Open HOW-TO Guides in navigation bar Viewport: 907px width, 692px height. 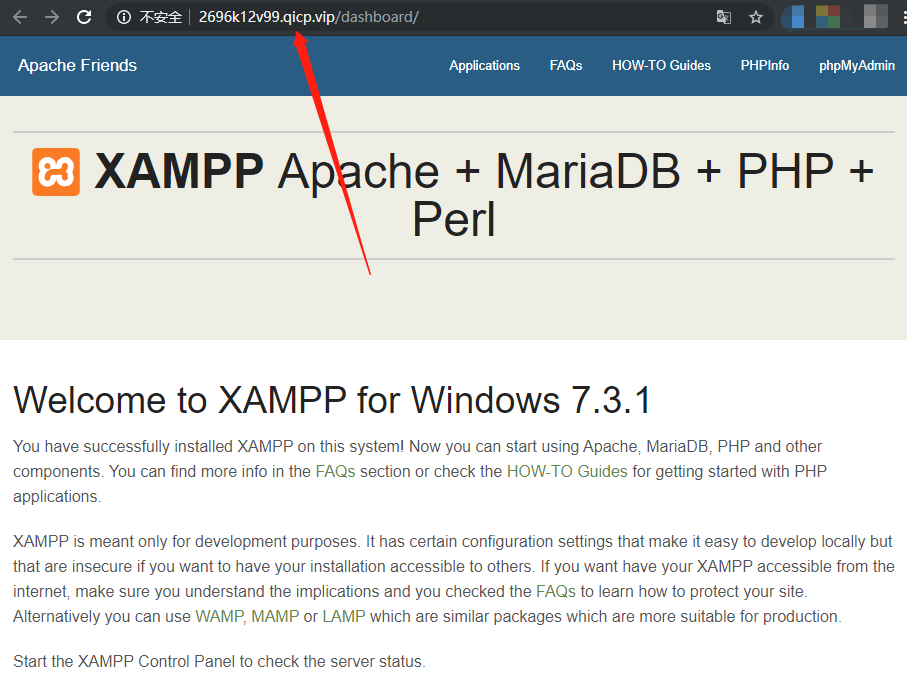pyautogui.click(x=661, y=65)
